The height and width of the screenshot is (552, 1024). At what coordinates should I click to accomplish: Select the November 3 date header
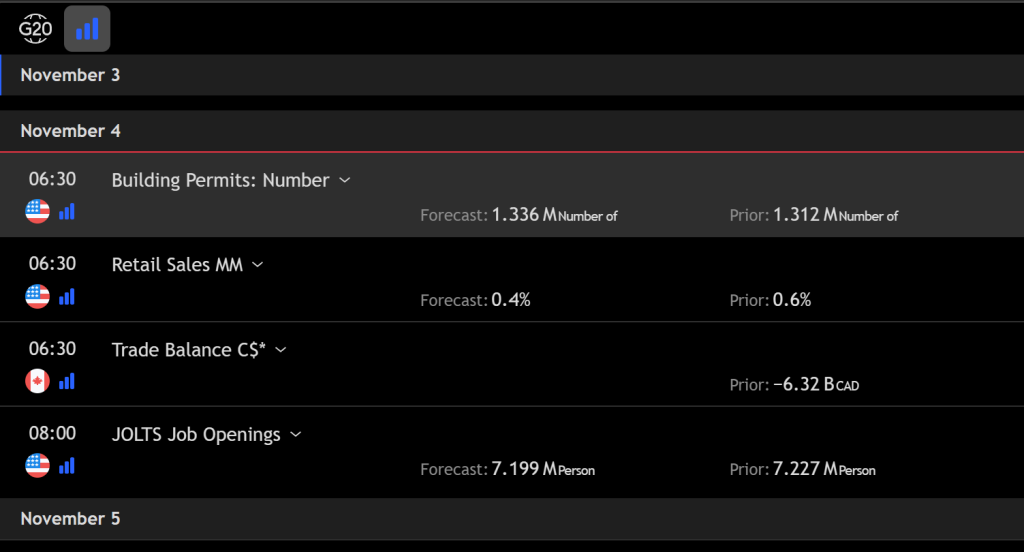pos(70,75)
